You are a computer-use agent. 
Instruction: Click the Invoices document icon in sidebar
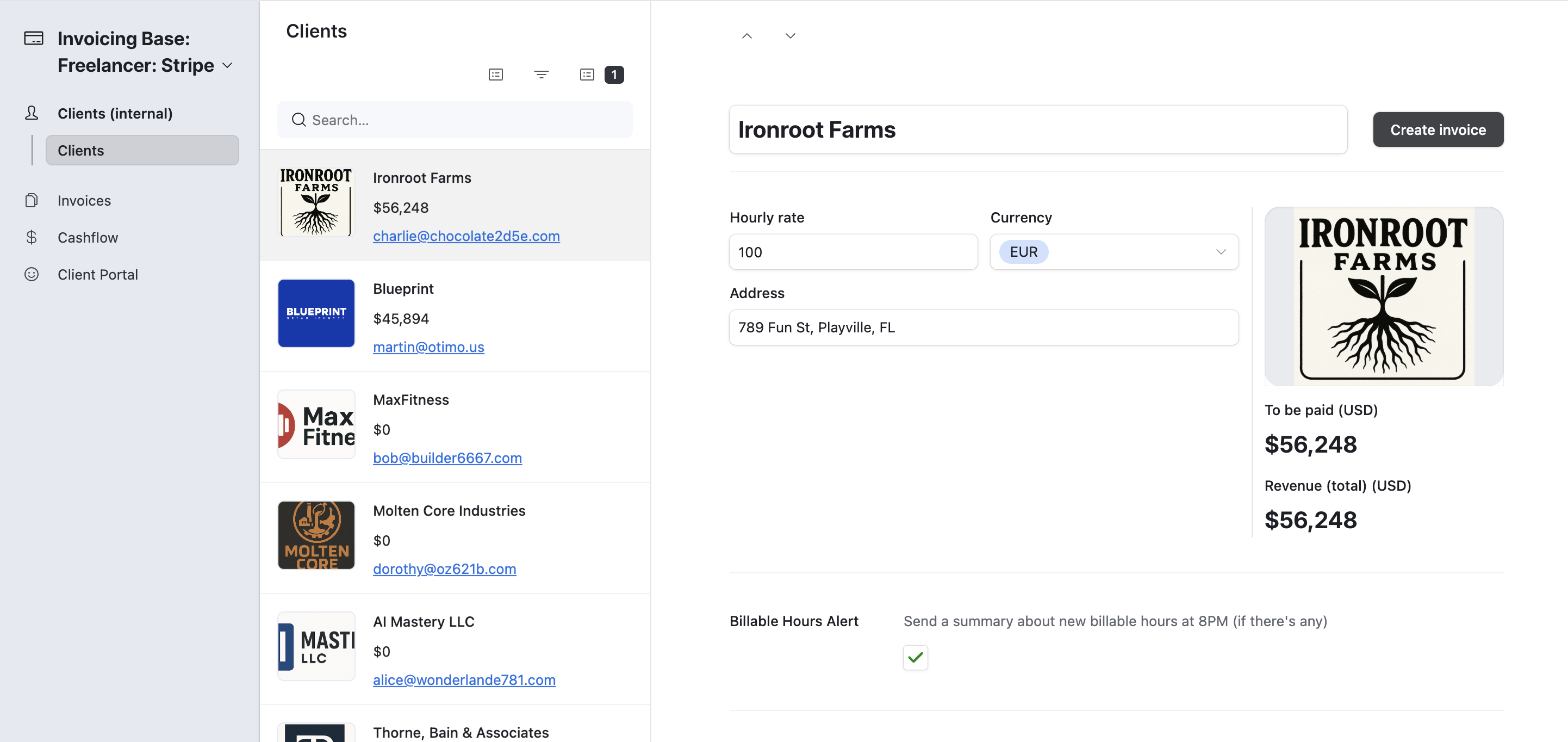tap(32, 200)
